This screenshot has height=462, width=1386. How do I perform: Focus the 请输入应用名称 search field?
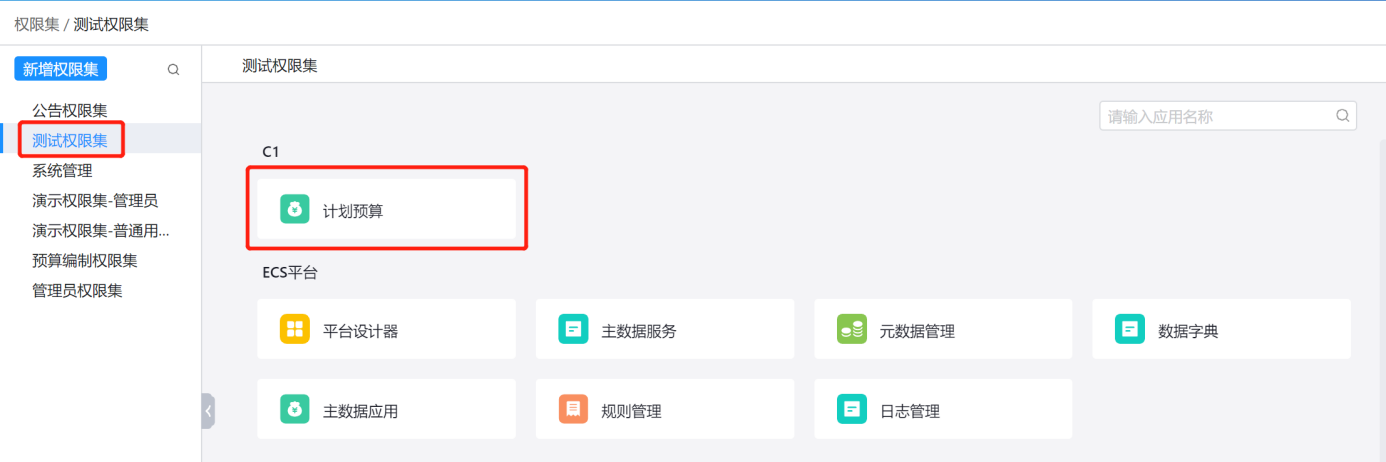1215,116
